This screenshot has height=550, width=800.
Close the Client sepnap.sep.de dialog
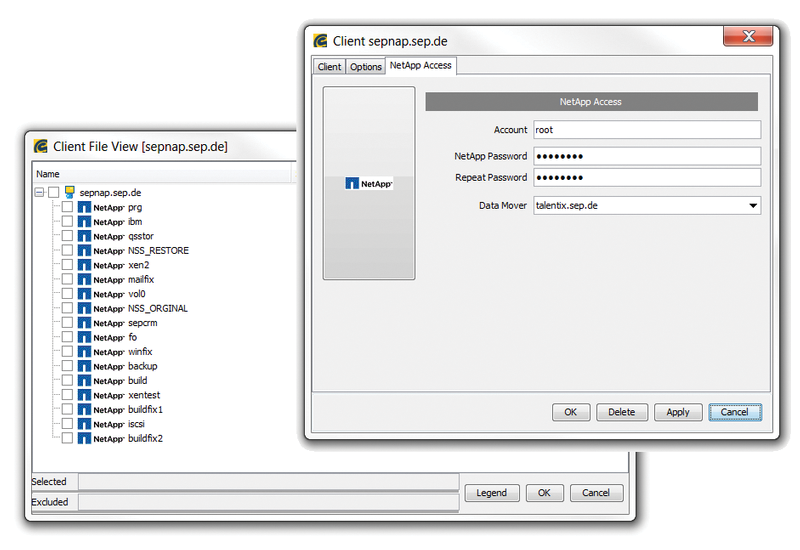(748, 36)
